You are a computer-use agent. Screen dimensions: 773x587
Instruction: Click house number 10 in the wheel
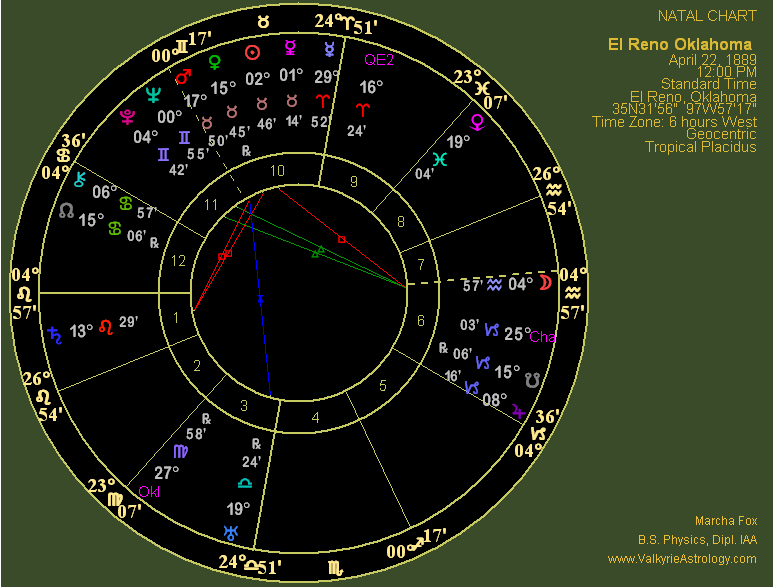(x=277, y=170)
